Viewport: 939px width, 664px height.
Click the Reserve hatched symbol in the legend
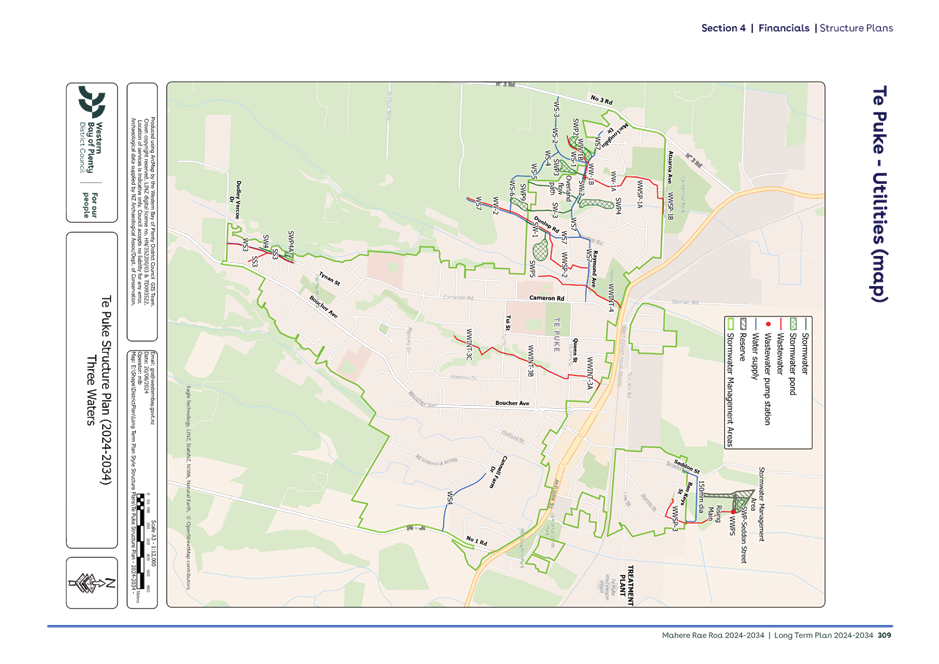[x=744, y=324]
